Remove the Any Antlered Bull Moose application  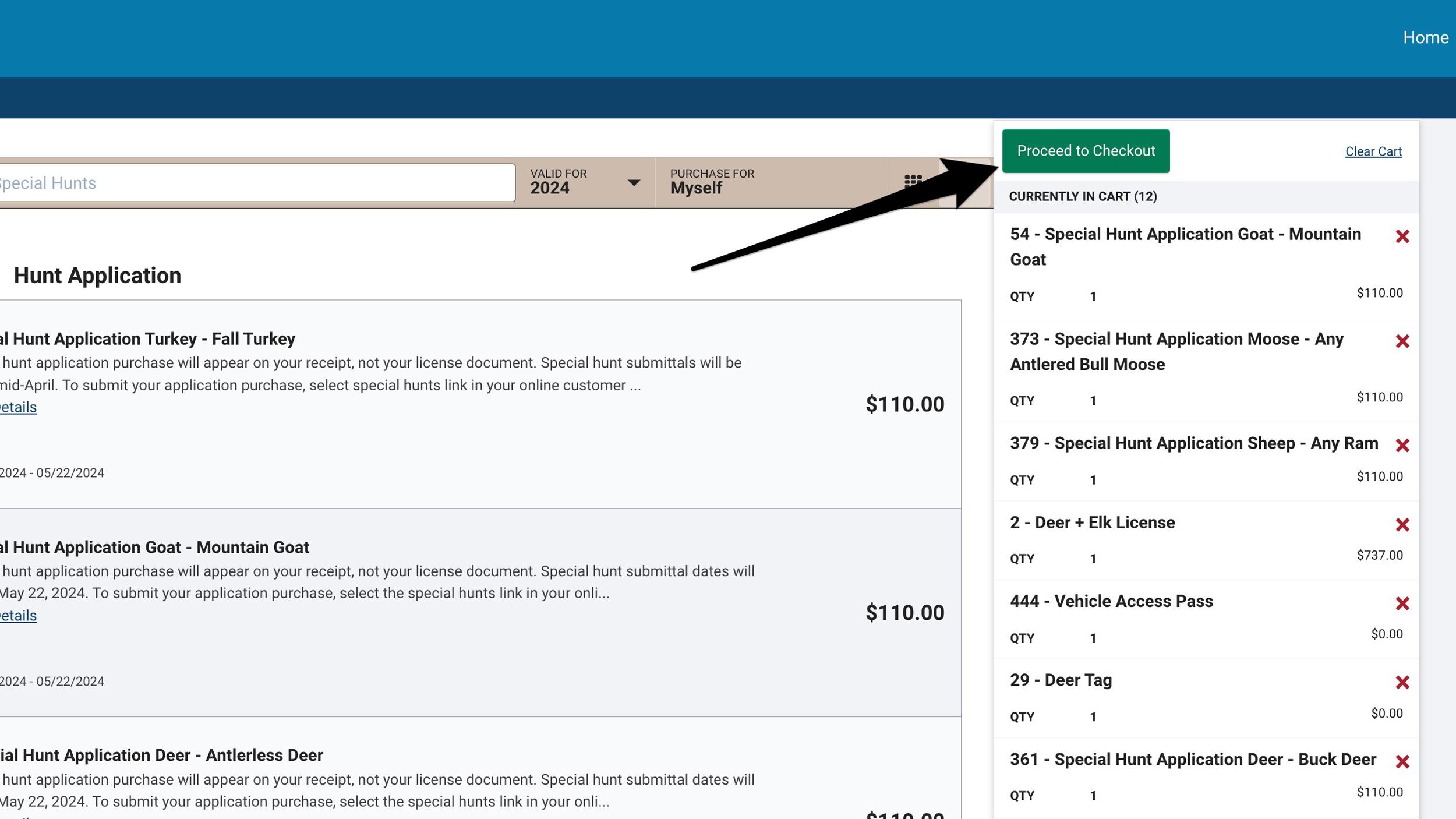[x=1404, y=340]
